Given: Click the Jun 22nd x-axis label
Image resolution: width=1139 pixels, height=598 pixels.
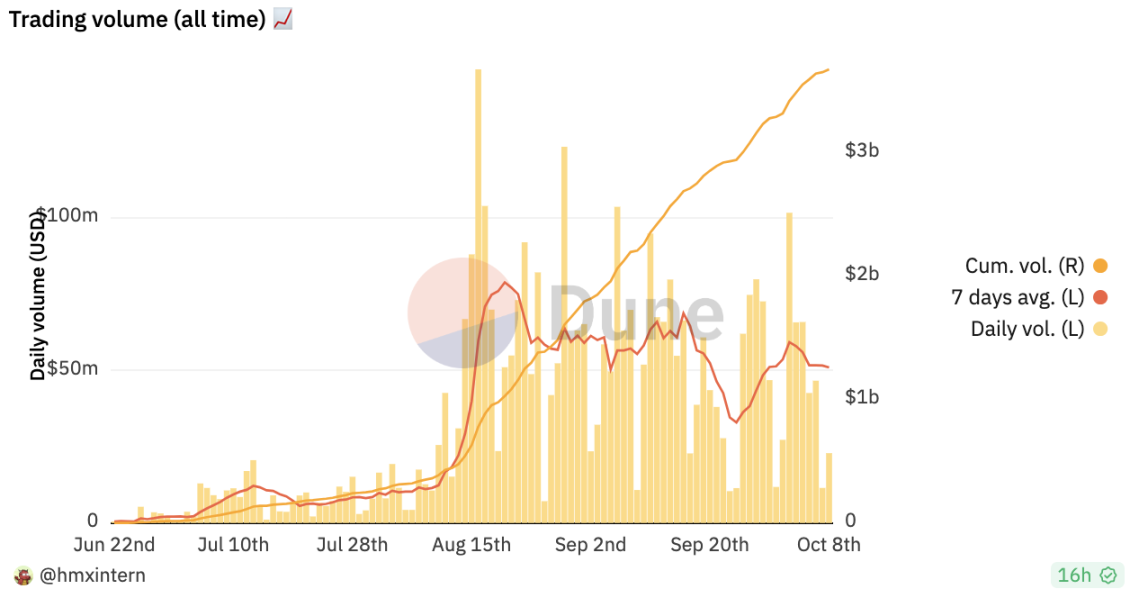Looking at the screenshot, I should [115, 545].
